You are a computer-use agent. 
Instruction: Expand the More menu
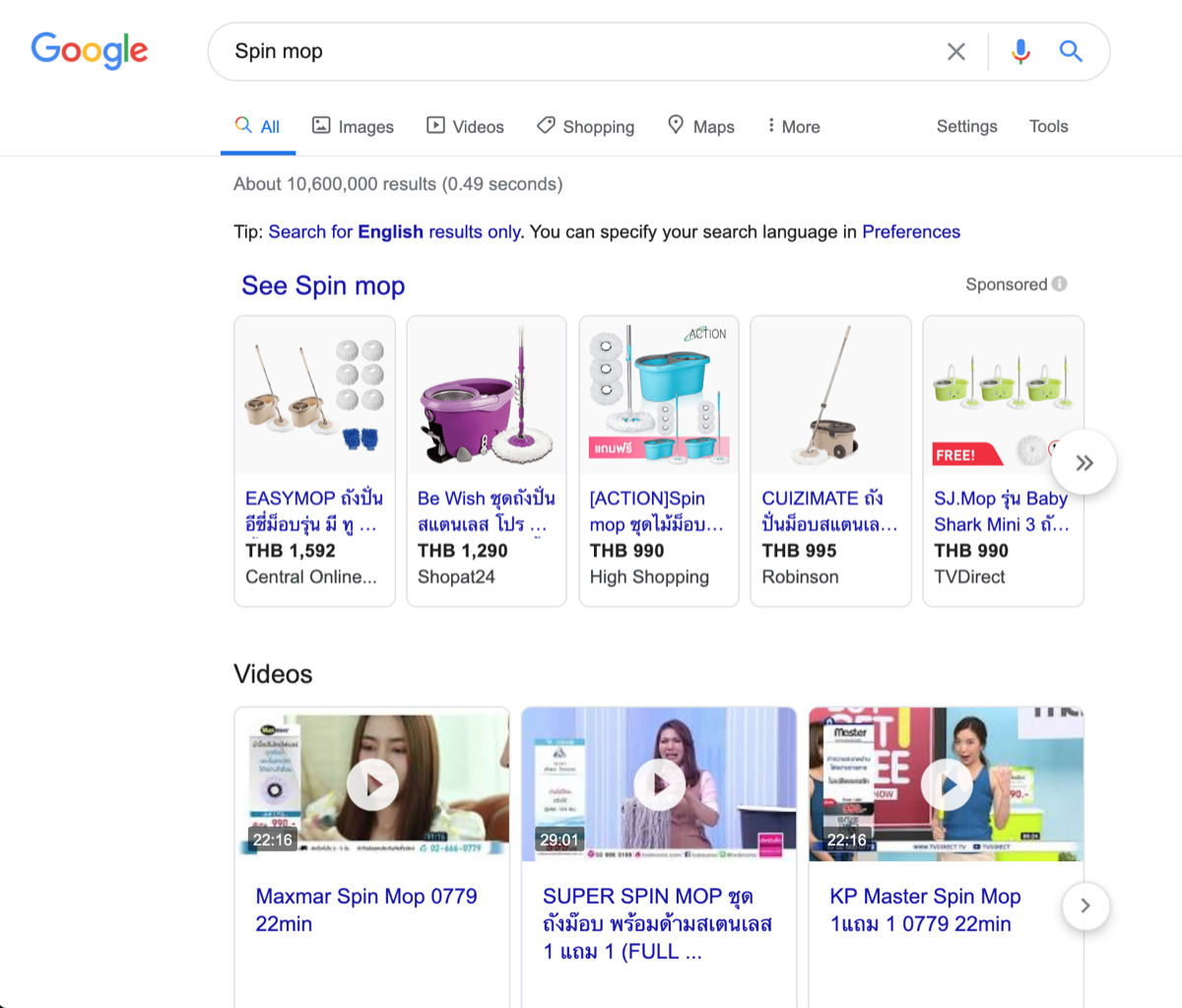[x=793, y=127]
